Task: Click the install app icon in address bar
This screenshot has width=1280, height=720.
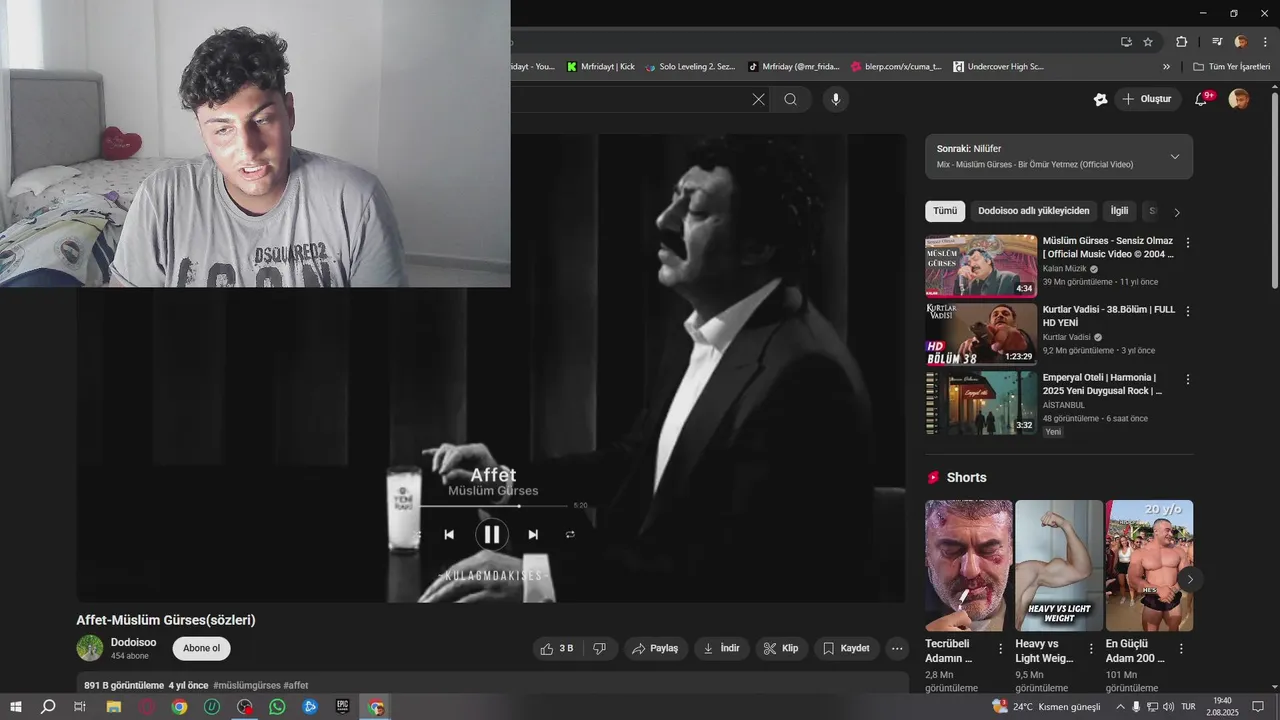Action: (1126, 42)
